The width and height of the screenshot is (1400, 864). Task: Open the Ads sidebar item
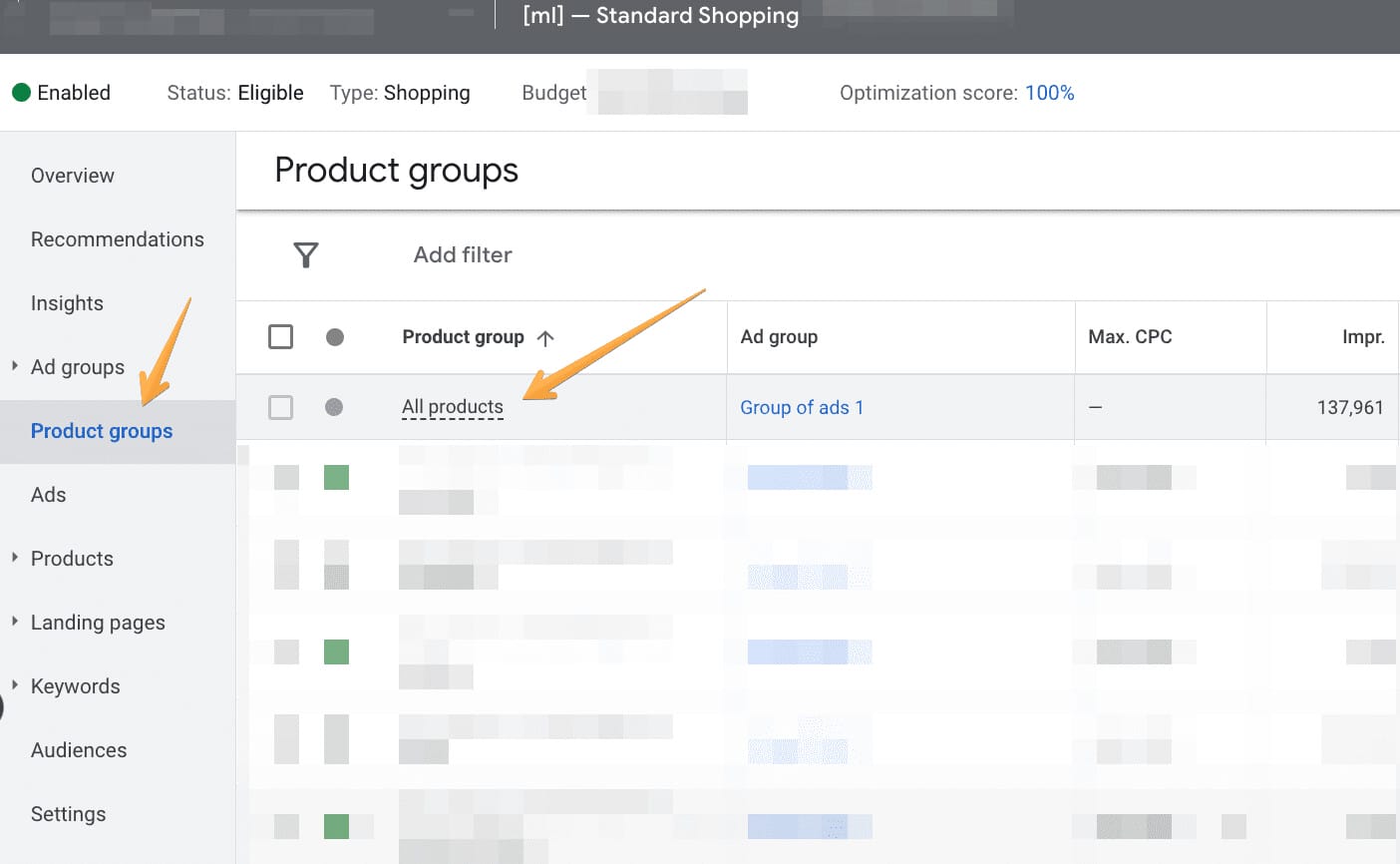point(48,495)
